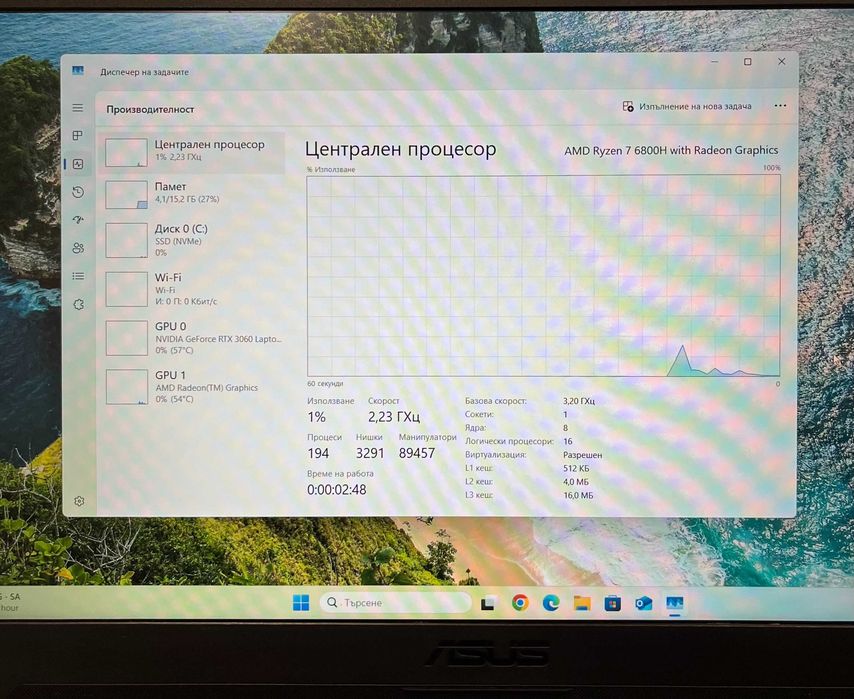Launch Google Chrome from the taskbar
This screenshot has width=854, height=699.
coord(520,603)
